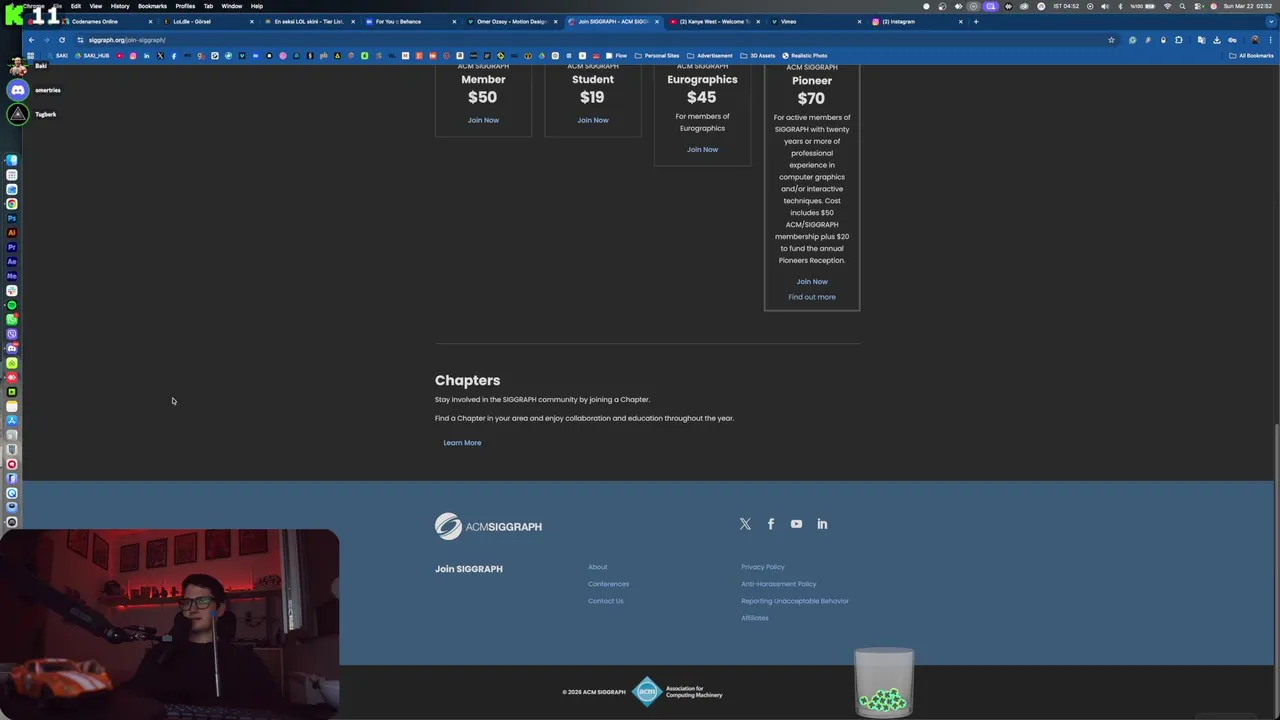Viewport: 1280px width, 720px height.
Task: Open the Bookmarks menu in menu bar
Action: 152,6
